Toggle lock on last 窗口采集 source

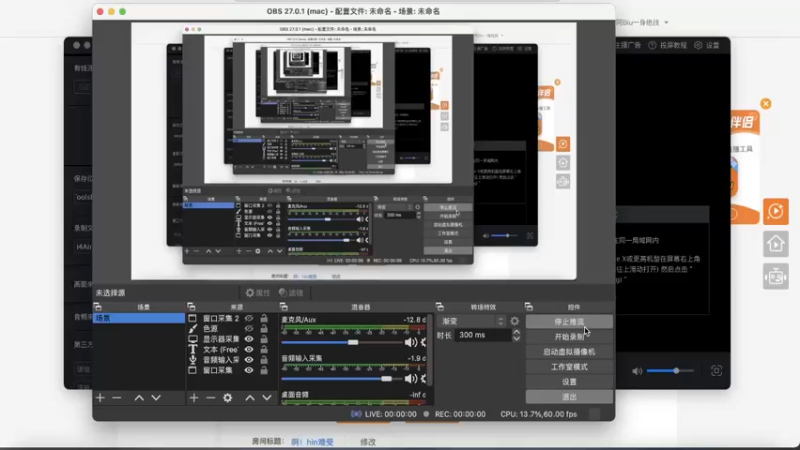click(x=264, y=370)
